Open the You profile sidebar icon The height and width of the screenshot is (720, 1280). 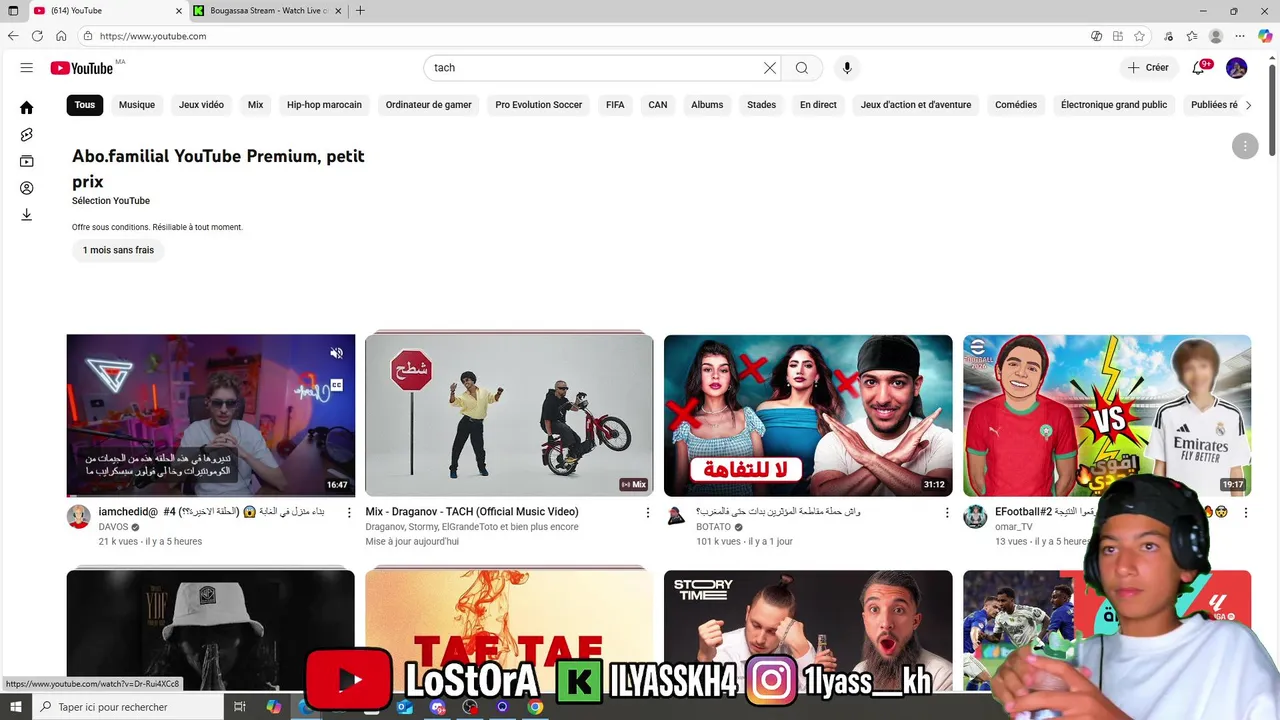[27, 188]
